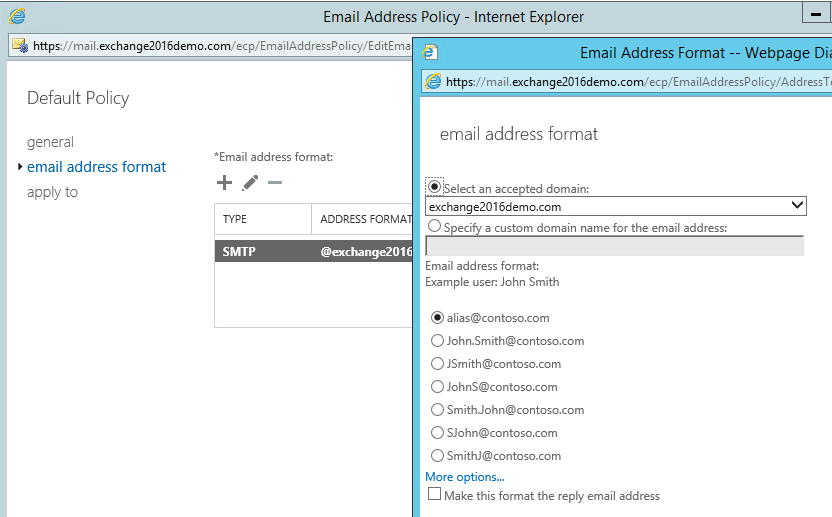Click the ADDRESS FORMAT column header
Screen dimensions: 832x517
(x=362, y=219)
